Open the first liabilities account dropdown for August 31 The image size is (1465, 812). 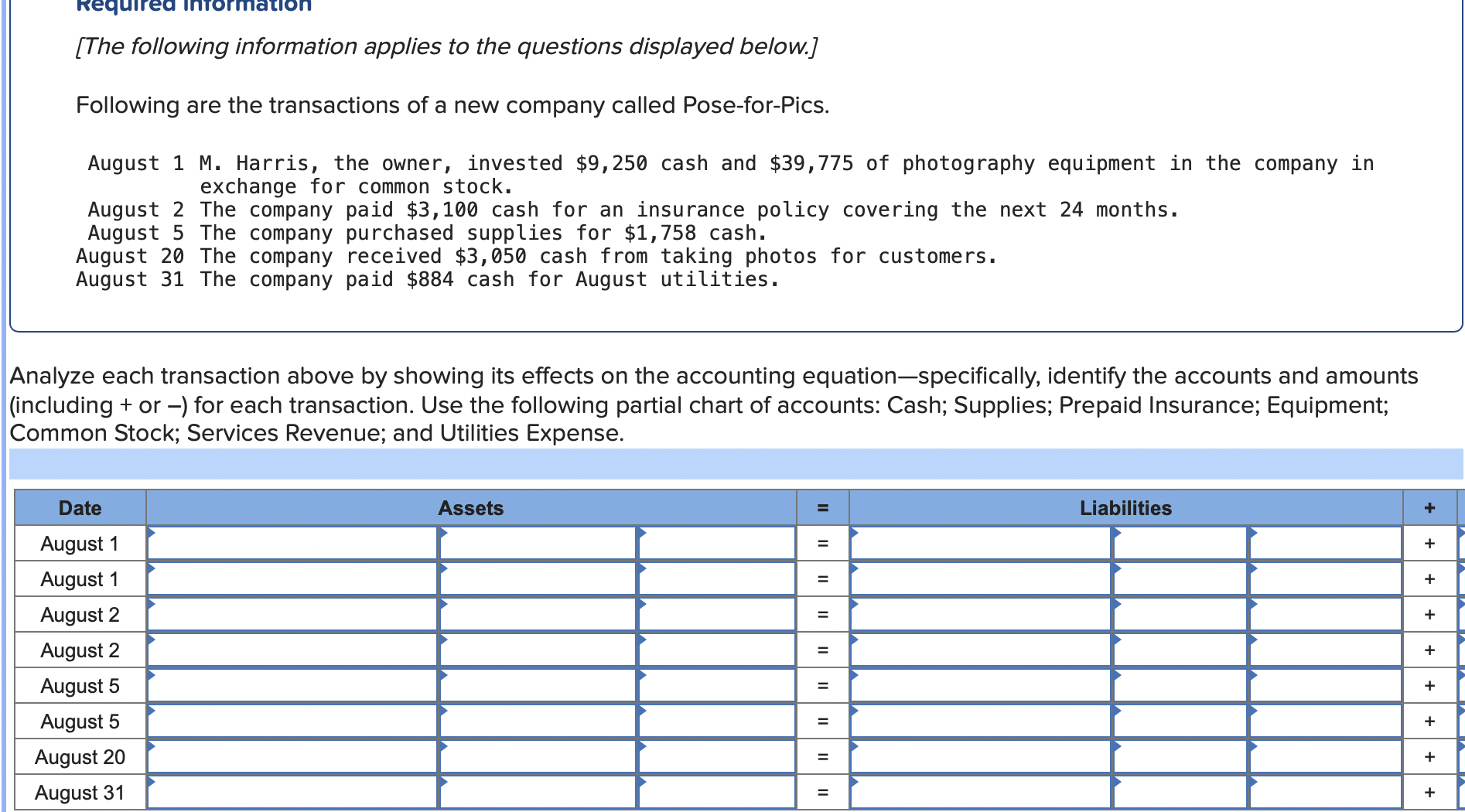[x=980, y=792]
